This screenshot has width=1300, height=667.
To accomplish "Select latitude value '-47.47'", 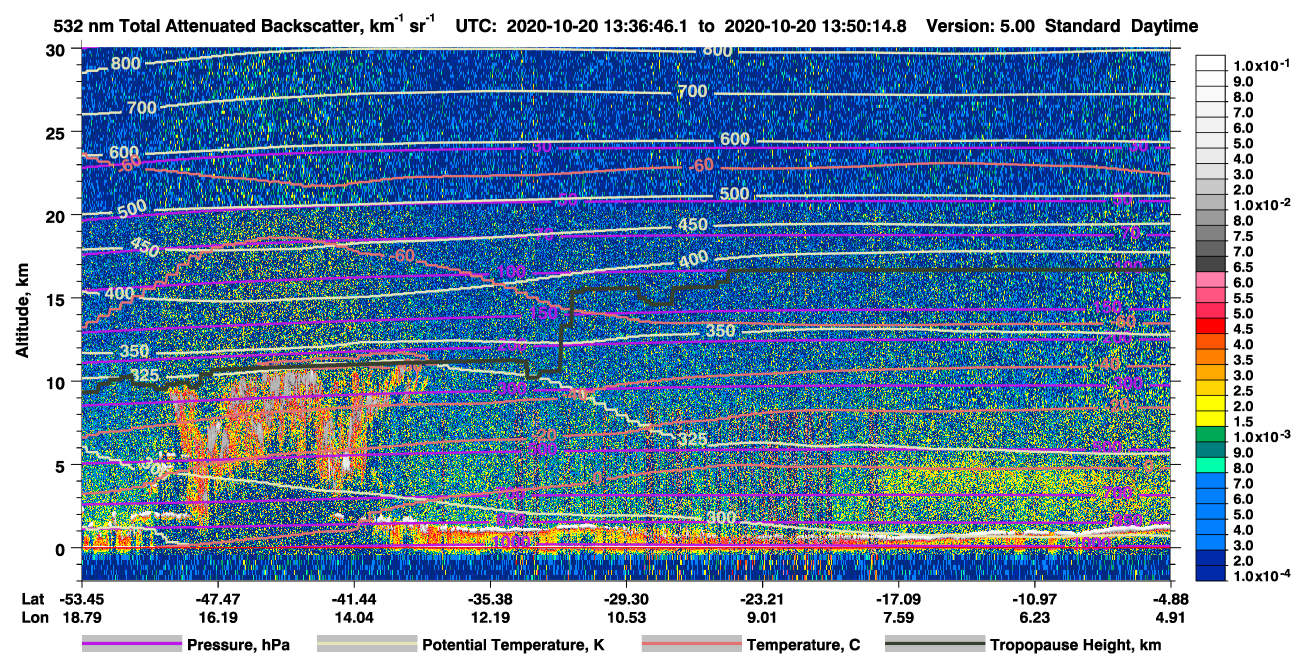I will (218, 599).
